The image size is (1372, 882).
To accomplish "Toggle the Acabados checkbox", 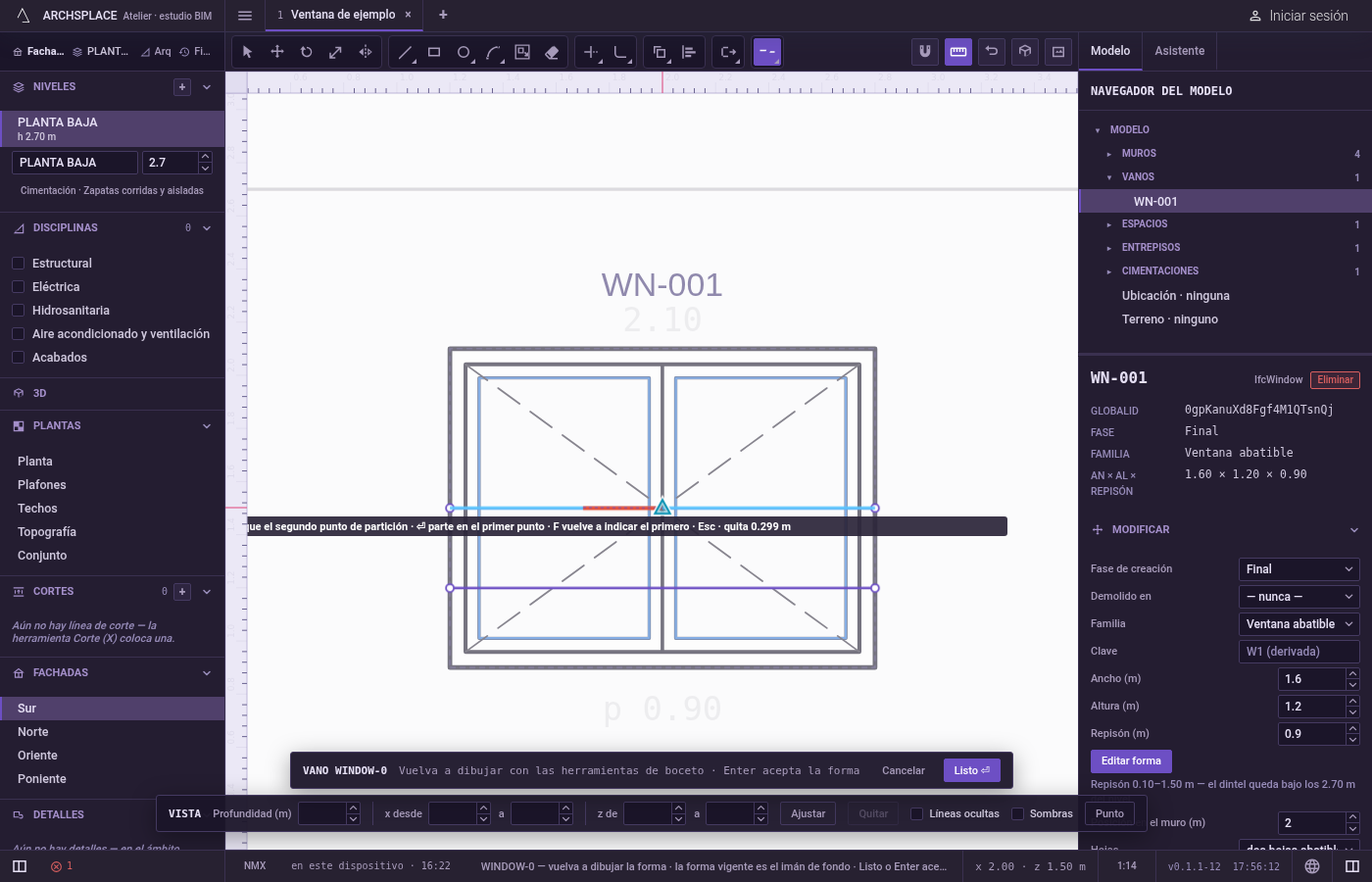I will [x=18, y=358].
